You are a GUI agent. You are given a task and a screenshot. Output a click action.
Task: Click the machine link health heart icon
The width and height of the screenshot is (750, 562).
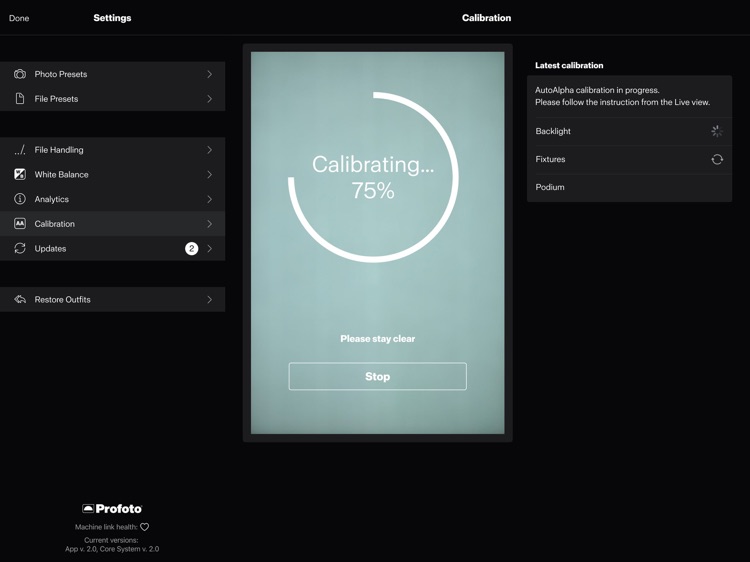click(144, 527)
